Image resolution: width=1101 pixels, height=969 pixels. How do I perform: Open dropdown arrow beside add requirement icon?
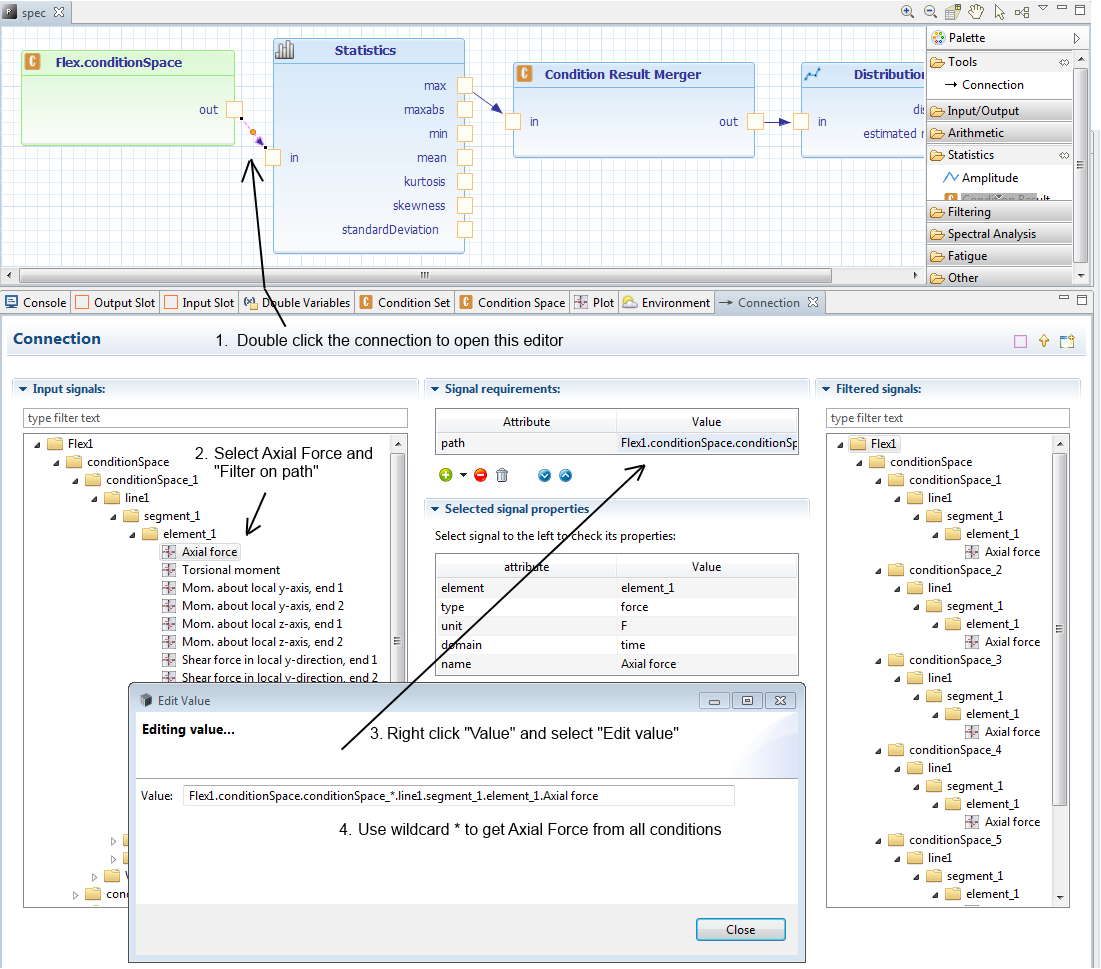tap(463, 476)
